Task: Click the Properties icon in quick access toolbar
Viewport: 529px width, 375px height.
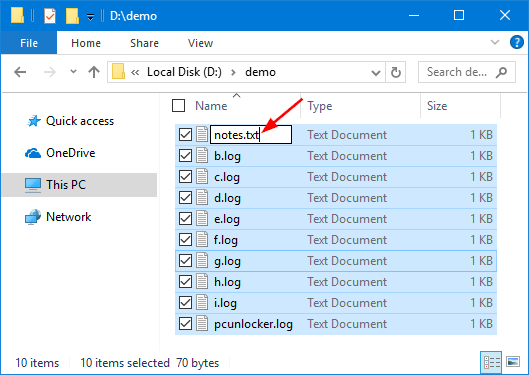Action: 50,16
